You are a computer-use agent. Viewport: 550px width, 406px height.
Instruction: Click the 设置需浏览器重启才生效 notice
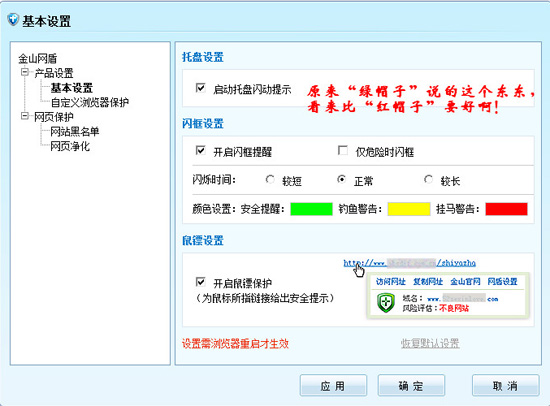[x=235, y=344]
